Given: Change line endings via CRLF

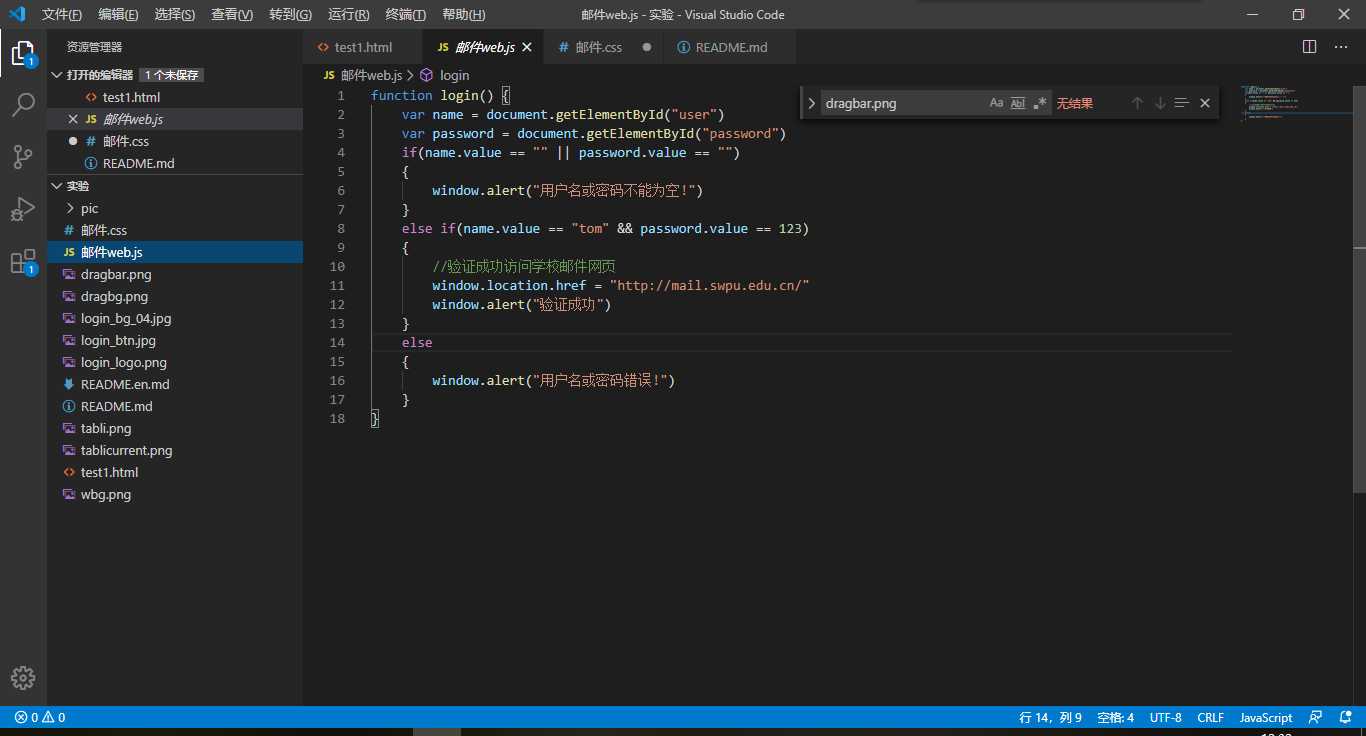Looking at the screenshot, I should 1210,717.
